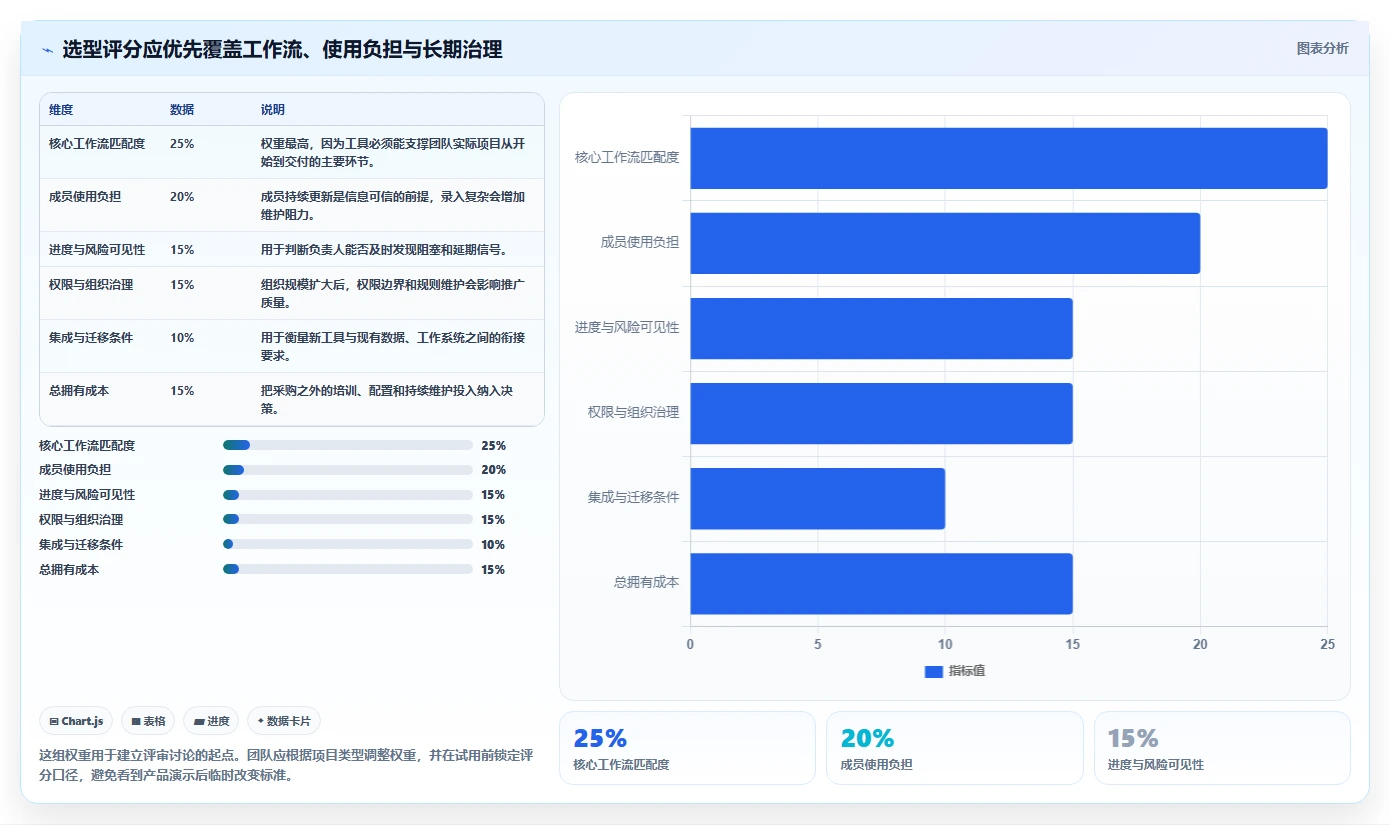This screenshot has height=825, width=1390.
Task: Click the chart y-axis label 成员使用负担
Action: [x=640, y=243]
